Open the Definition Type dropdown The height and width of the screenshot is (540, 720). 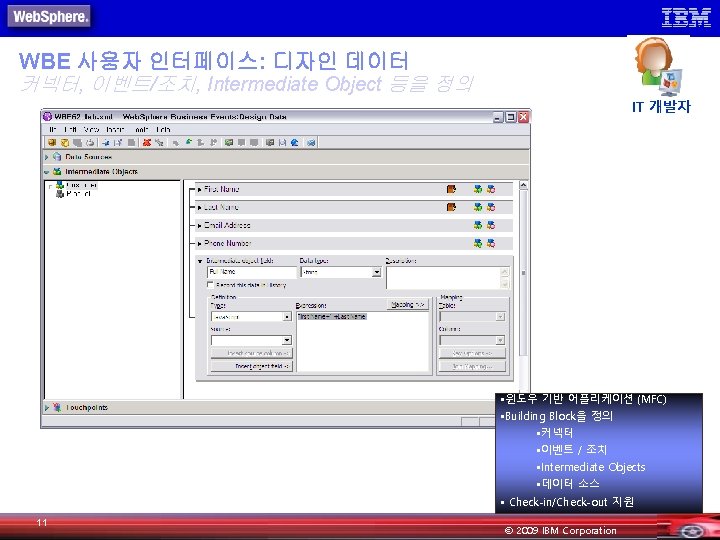(x=287, y=317)
